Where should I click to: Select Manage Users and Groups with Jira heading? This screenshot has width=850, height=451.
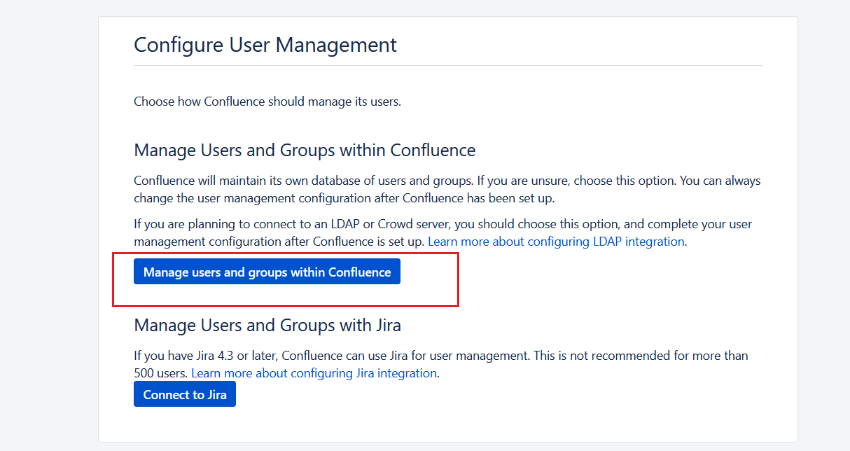(x=267, y=324)
